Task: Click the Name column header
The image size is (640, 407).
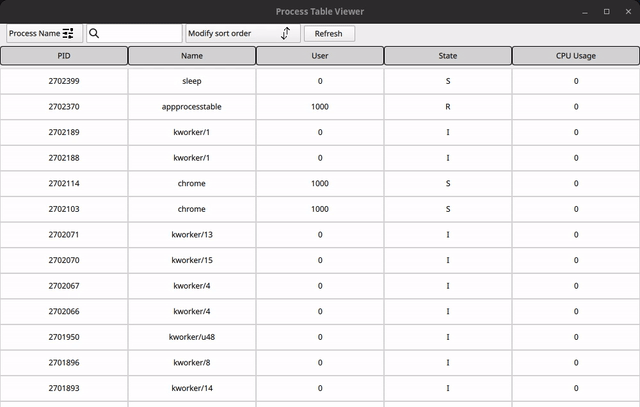Action: coord(192,56)
